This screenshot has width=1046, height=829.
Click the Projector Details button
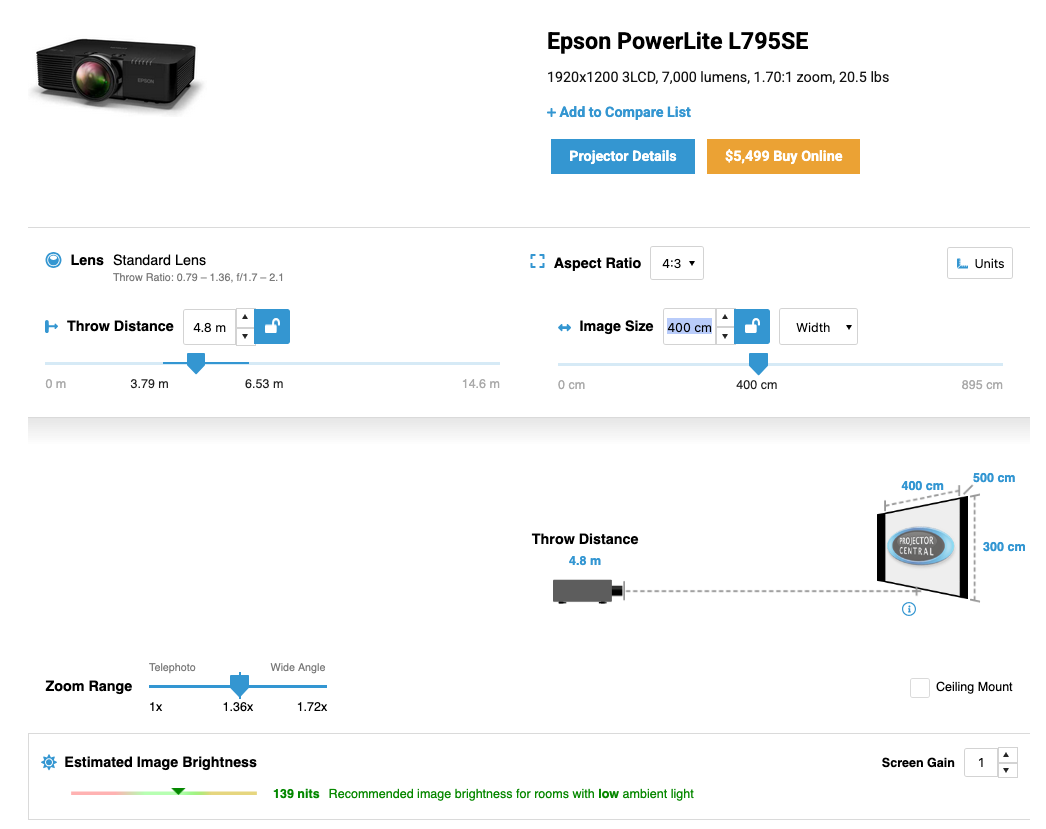click(622, 156)
